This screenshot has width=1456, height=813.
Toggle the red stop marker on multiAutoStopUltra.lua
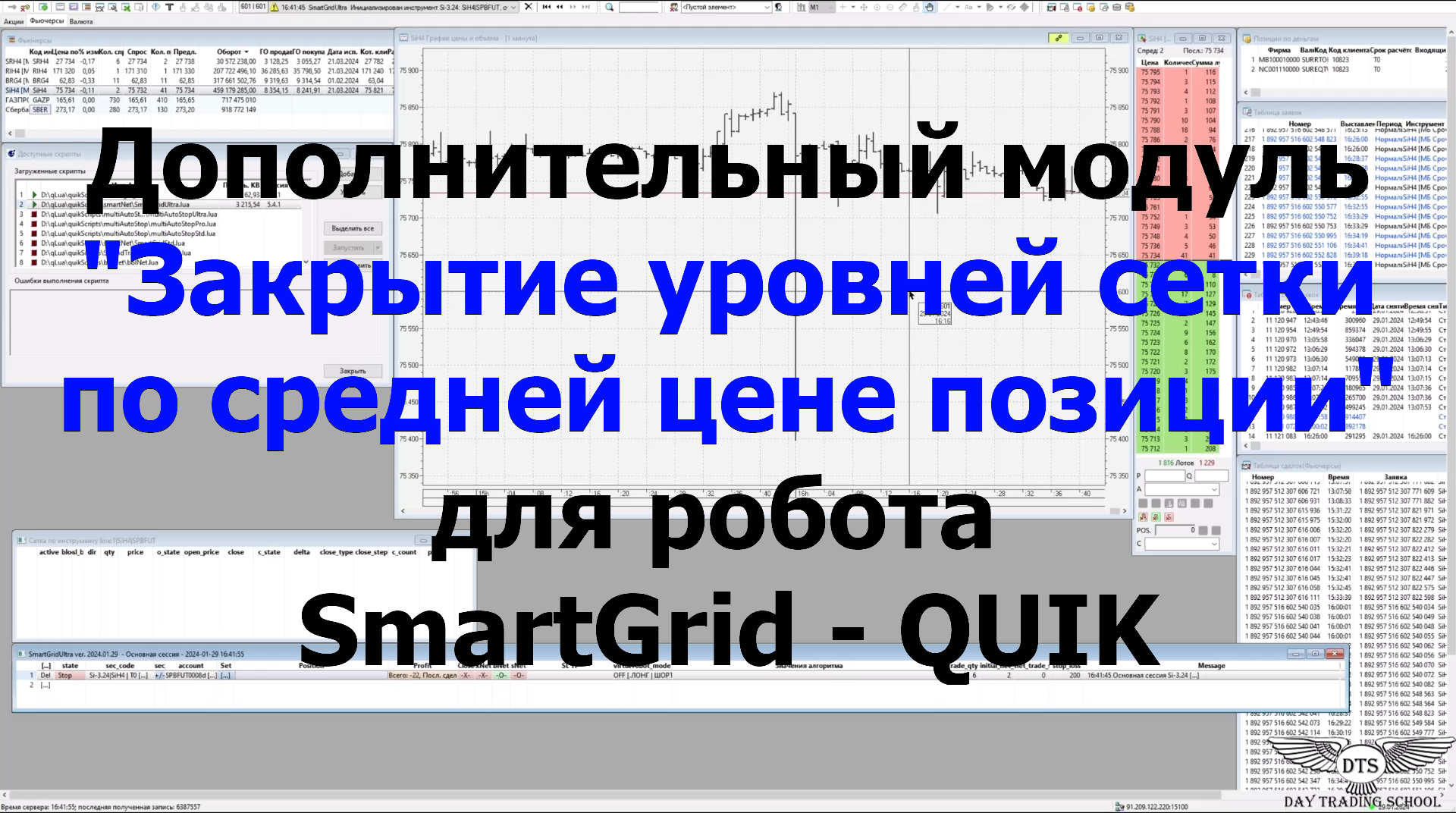point(34,215)
